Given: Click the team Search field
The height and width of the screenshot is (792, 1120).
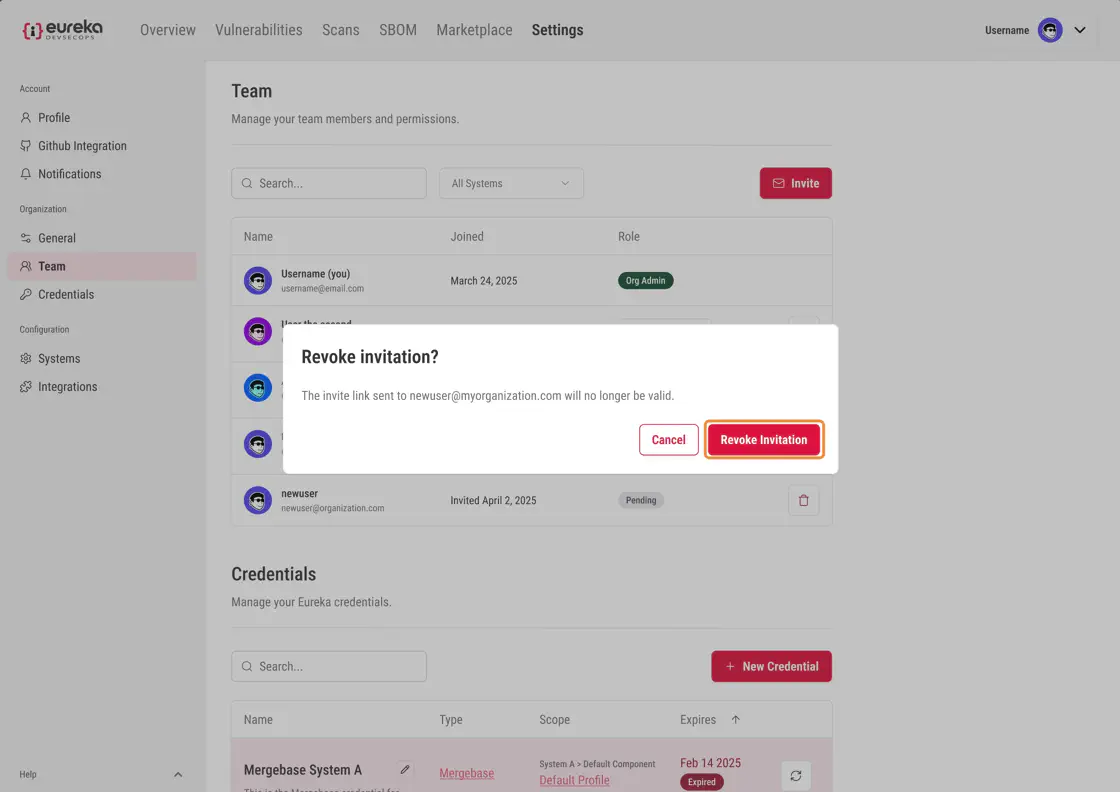Looking at the screenshot, I should pos(329,183).
